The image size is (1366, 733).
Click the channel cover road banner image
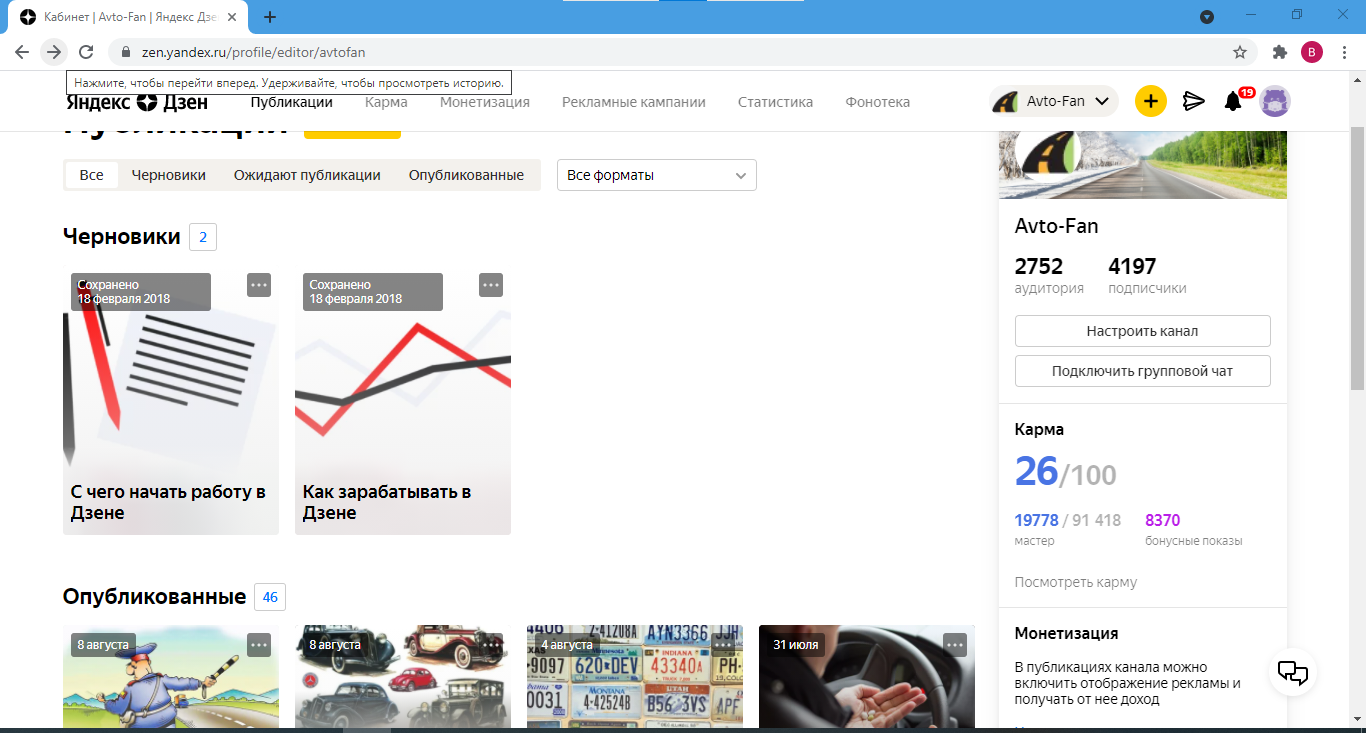(x=1143, y=164)
